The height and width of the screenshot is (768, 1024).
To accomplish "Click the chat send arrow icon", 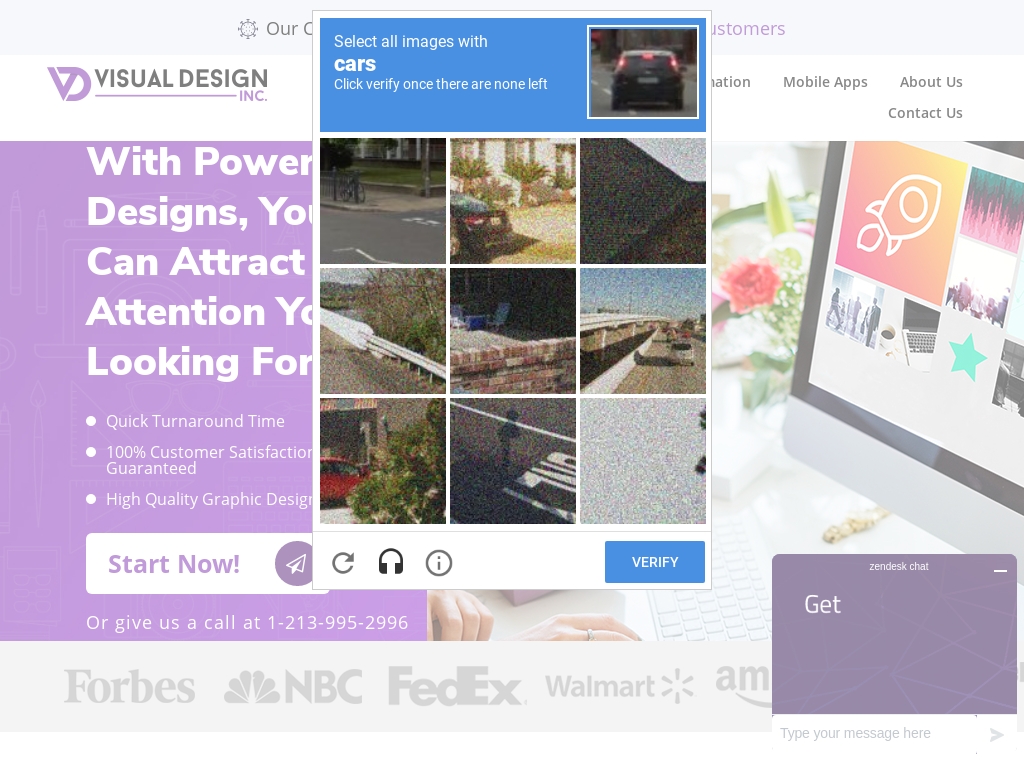I will [997, 735].
